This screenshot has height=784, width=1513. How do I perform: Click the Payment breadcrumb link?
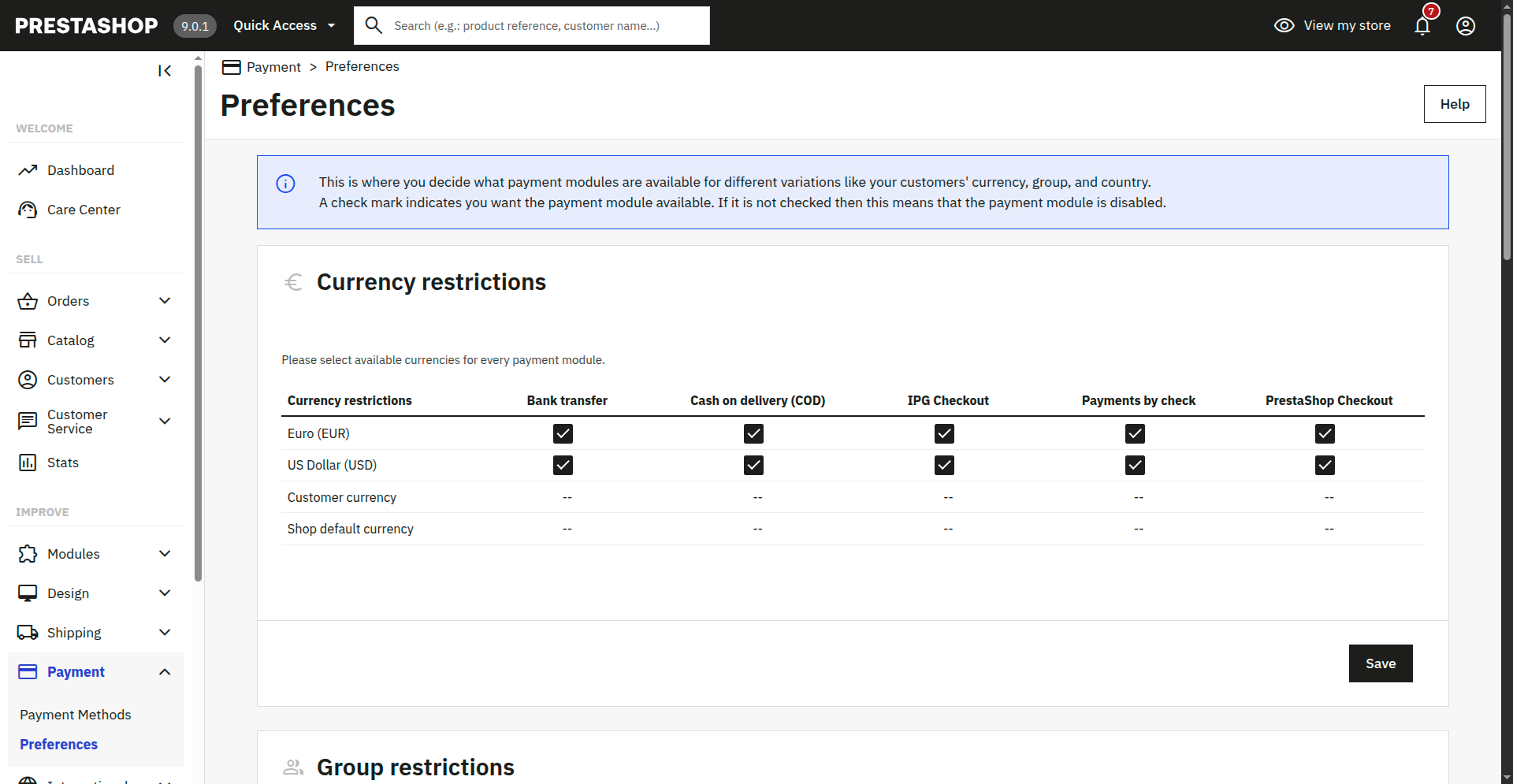273,67
